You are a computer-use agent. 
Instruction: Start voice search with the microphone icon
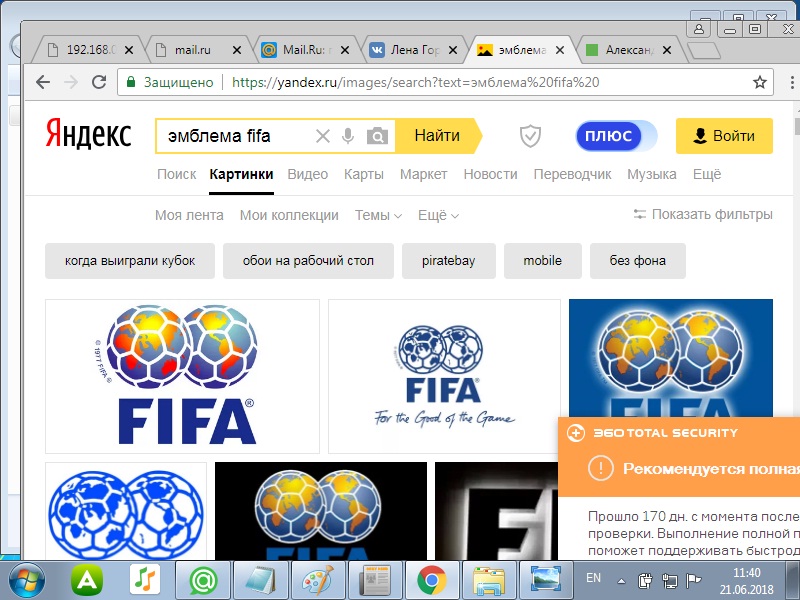tap(348, 136)
